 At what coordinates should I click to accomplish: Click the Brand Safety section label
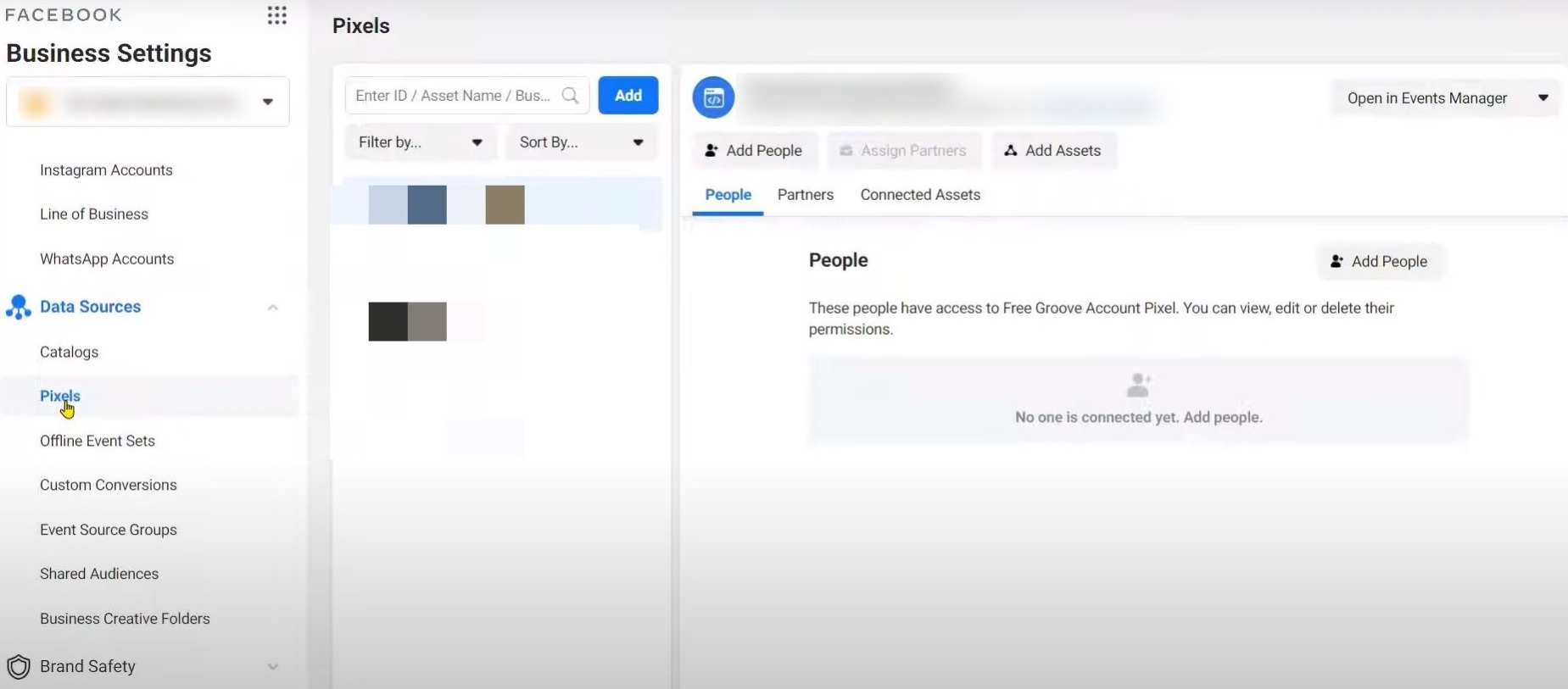click(x=87, y=667)
